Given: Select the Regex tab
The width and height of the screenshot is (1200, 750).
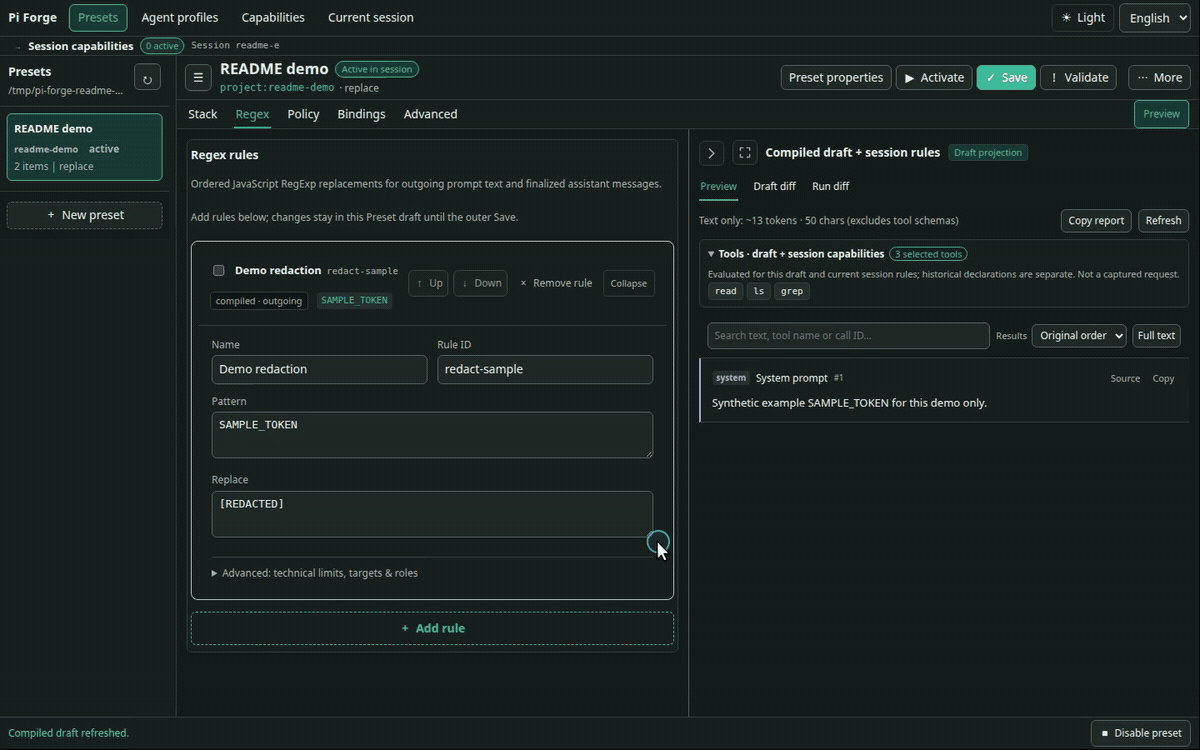Looking at the screenshot, I should point(252,114).
